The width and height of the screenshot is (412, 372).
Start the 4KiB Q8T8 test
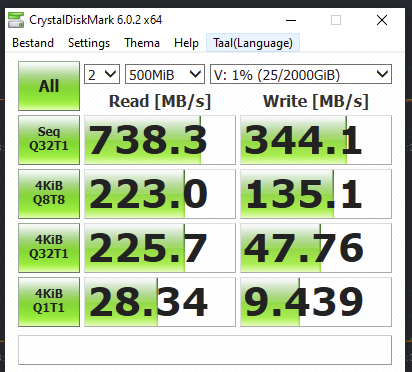click(49, 194)
